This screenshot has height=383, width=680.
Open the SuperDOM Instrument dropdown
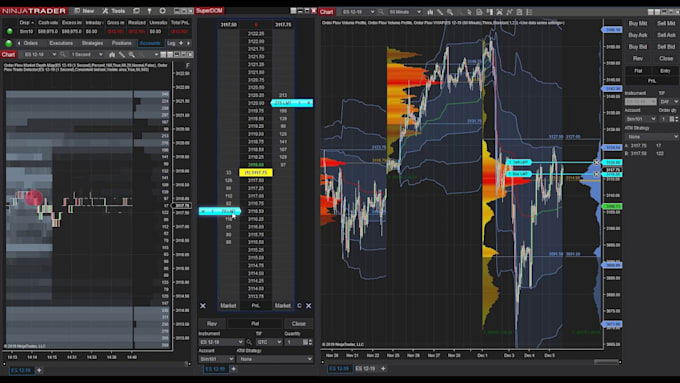[x=221, y=342]
